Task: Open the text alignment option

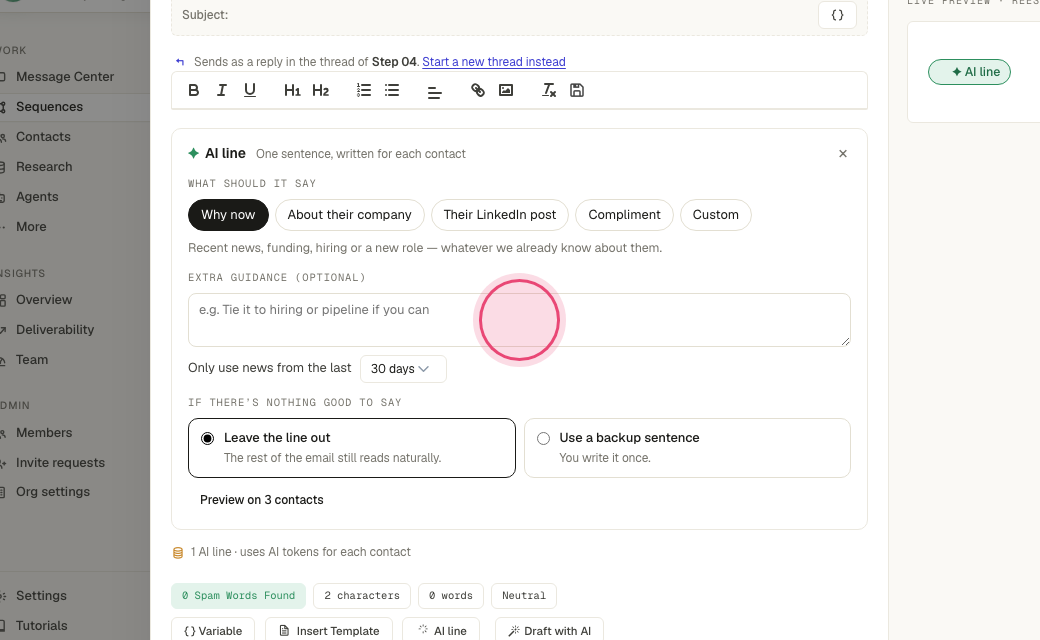Action: point(434,93)
